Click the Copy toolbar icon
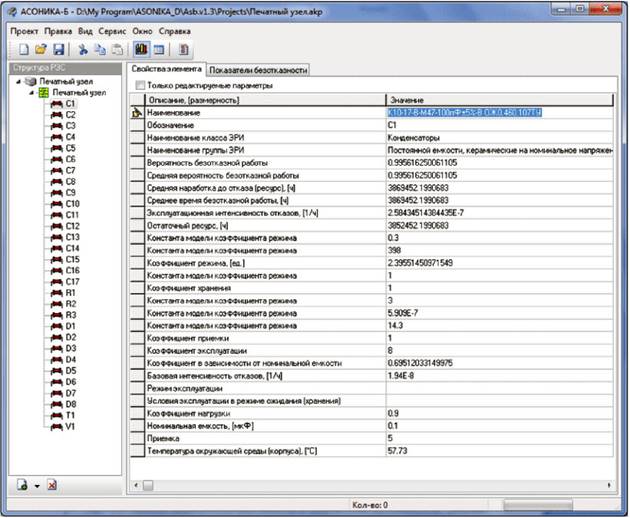Viewport: 630px width, 518px height. tap(100, 50)
